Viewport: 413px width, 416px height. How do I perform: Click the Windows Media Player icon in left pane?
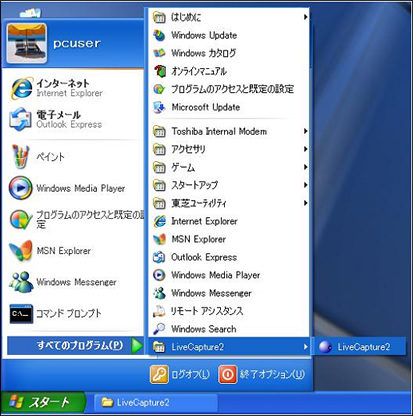pos(21,188)
